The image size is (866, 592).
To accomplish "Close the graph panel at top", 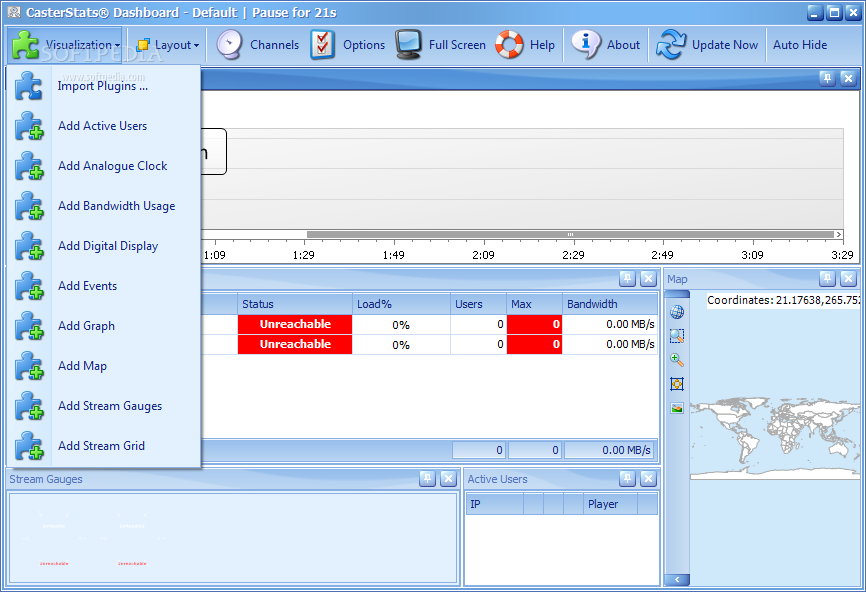I will pos(848,78).
